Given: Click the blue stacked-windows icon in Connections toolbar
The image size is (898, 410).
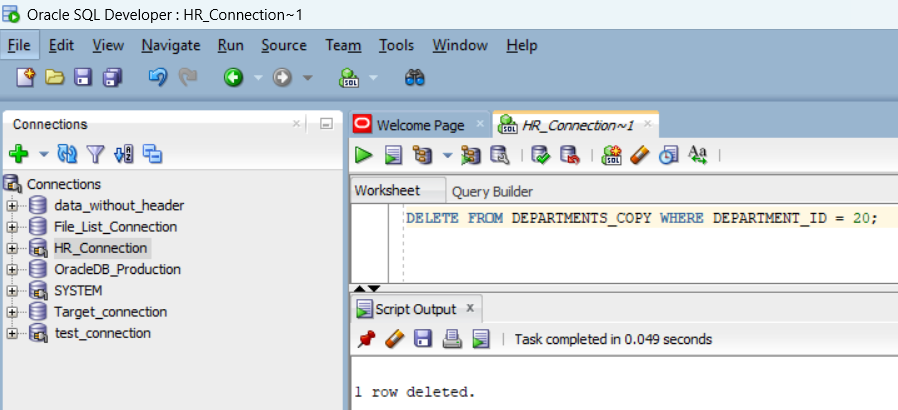Looking at the screenshot, I should (x=152, y=154).
